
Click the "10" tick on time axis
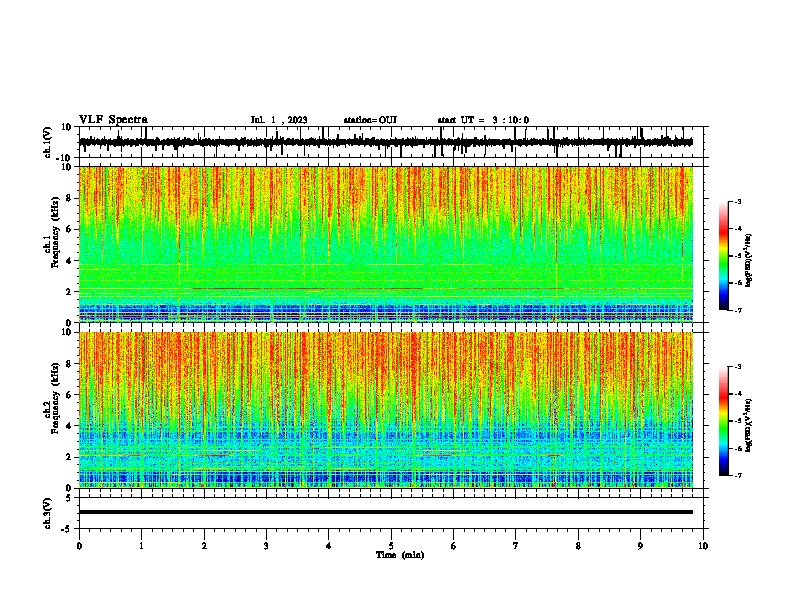pos(703,546)
